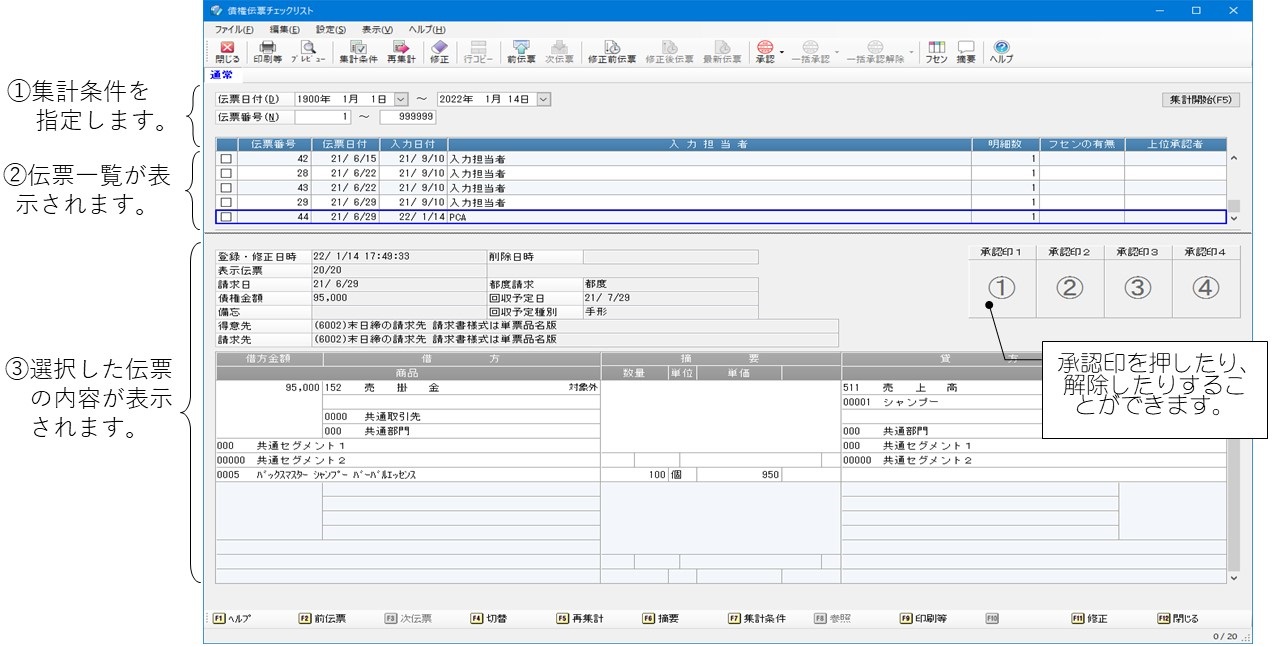Screen dimensions: 1274x647
Task: Click F12 閉じる function key button
Action: pos(1179,619)
